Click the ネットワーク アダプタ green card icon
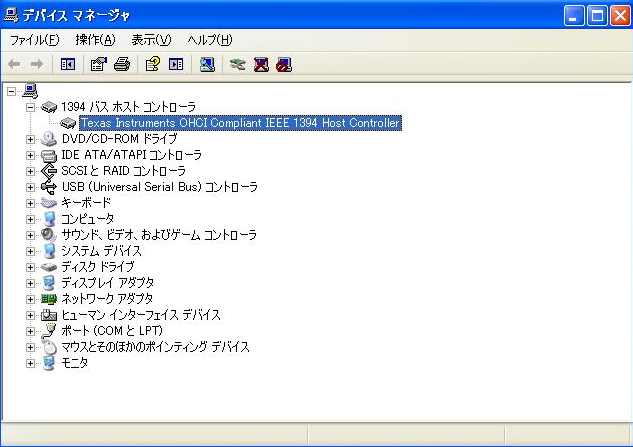This screenshot has height=447, width=633. pyautogui.click(x=49, y=299)
